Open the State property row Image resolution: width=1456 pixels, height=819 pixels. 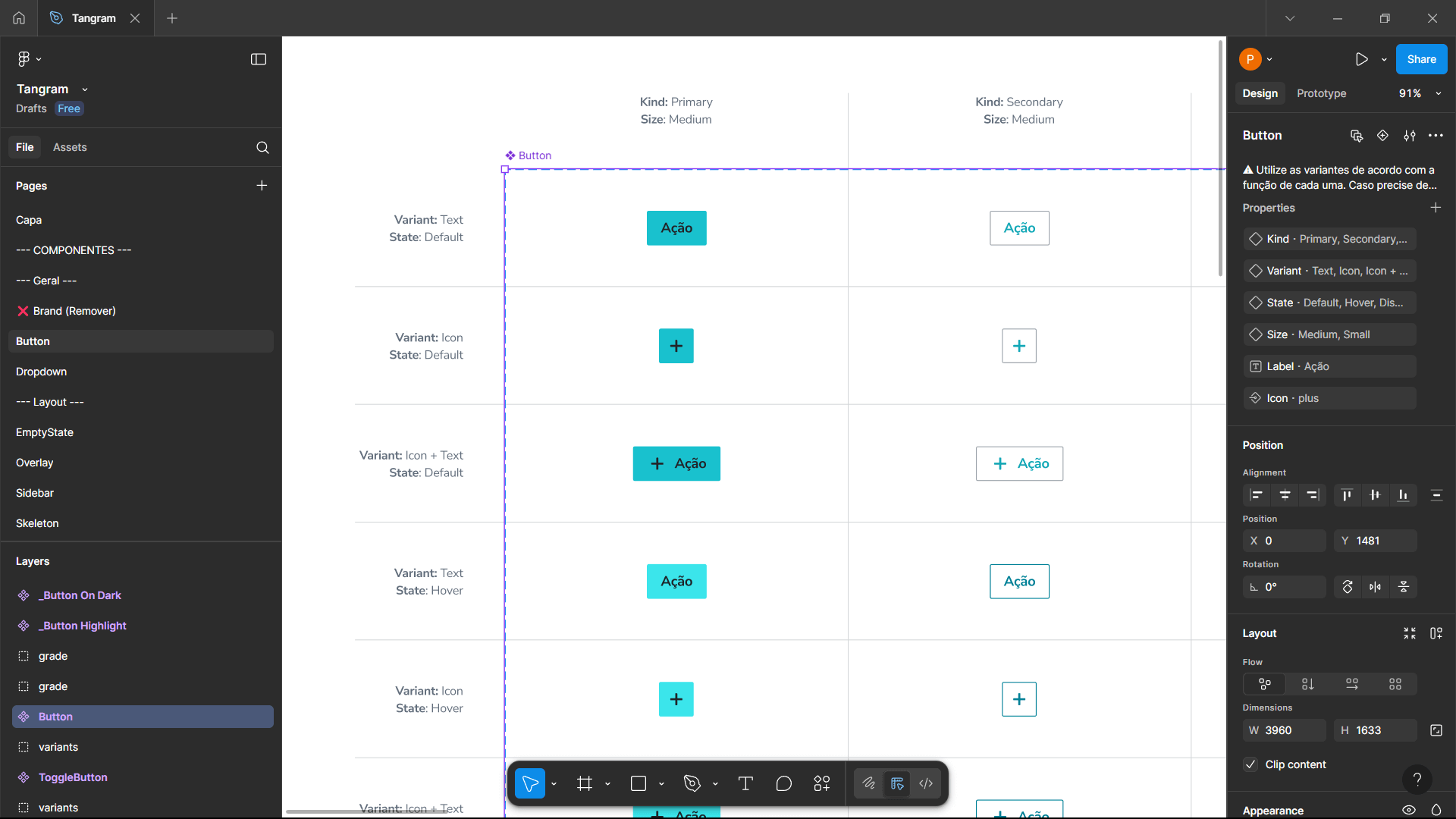coord(1329,303)
